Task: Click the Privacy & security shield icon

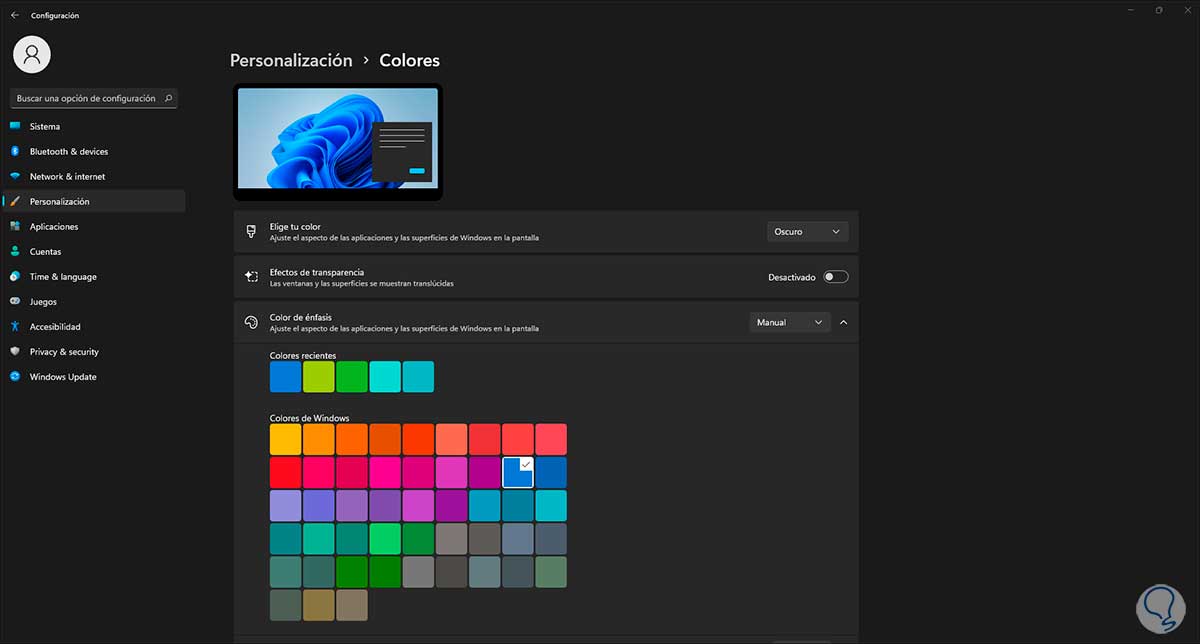Action: (15, 352)
